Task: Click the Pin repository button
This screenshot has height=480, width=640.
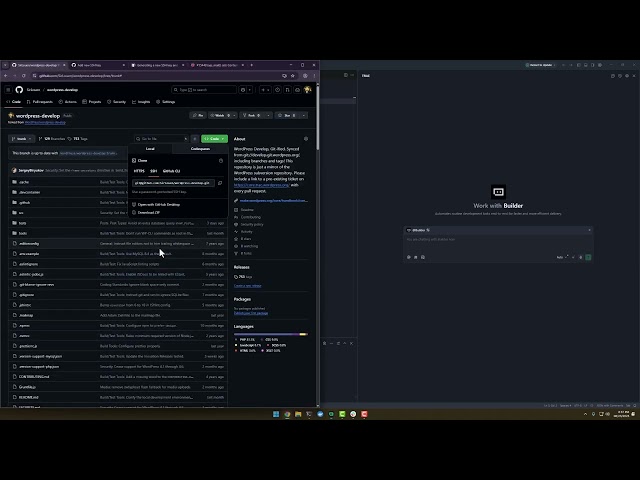Action: (x=198, y=116)
